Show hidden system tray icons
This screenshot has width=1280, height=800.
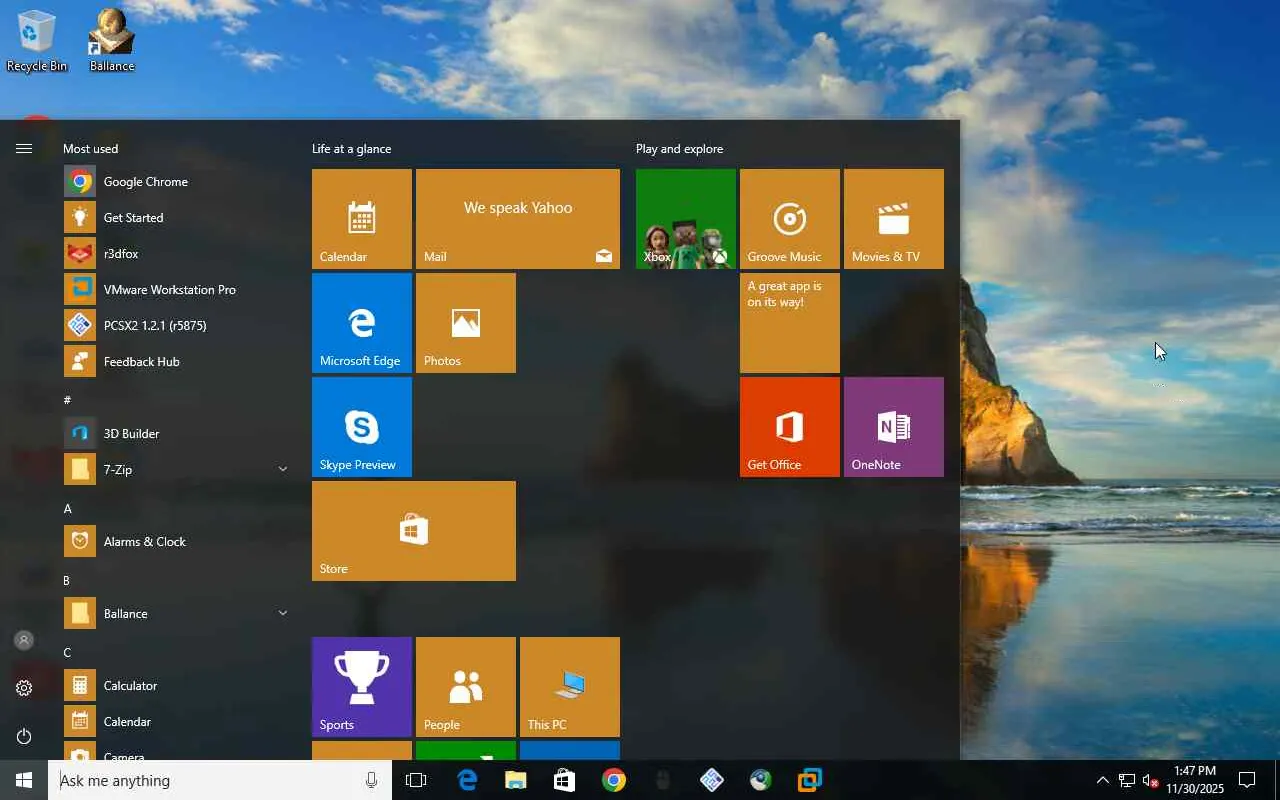click(x=1103, y=780)
